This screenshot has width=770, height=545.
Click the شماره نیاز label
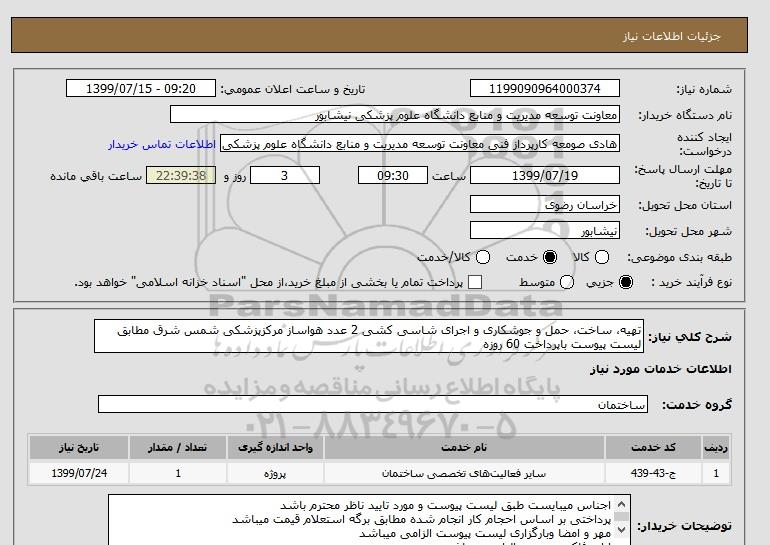coord(704,89)
